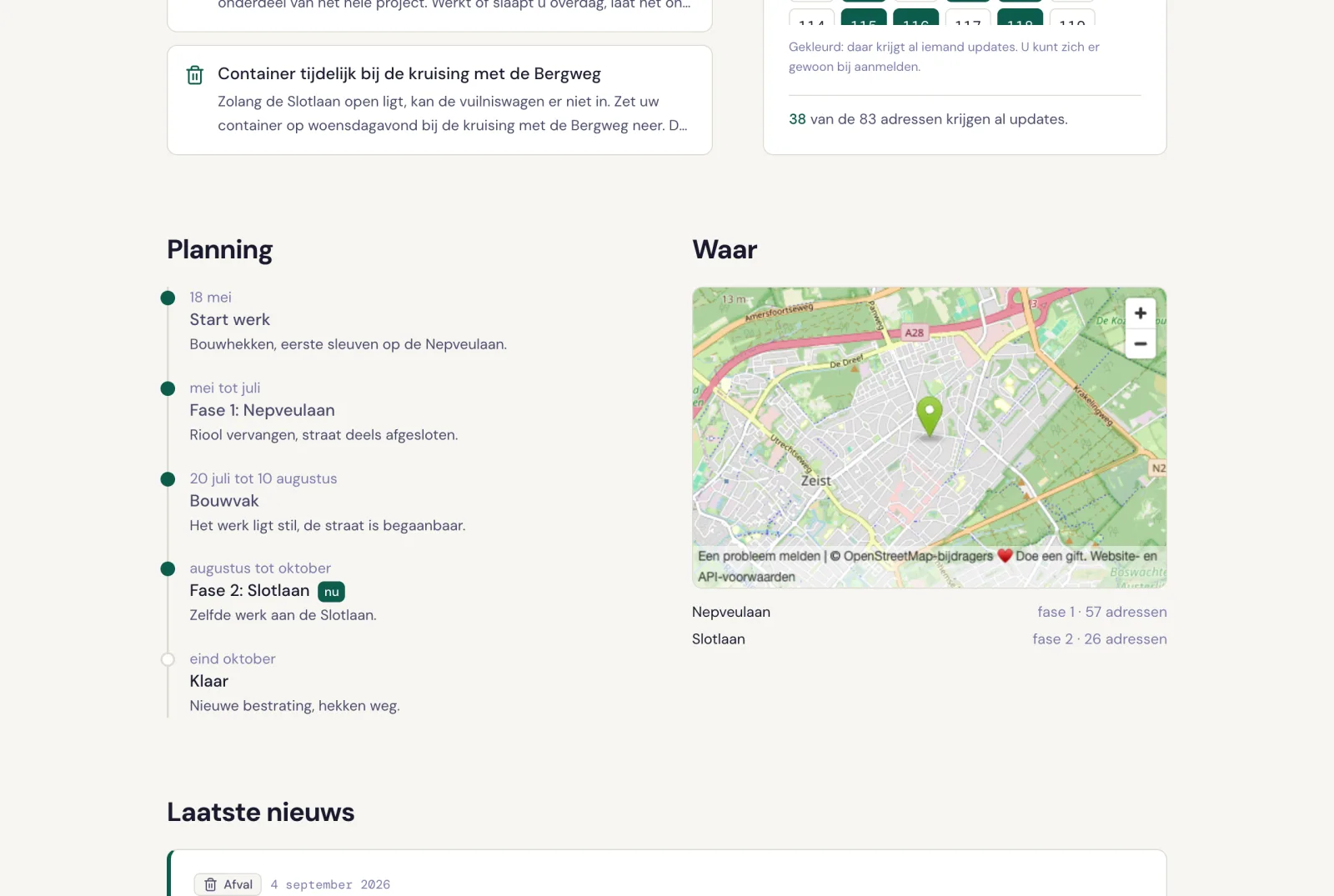Click the red heart icon in map attribution
Image resolution: width=1334 pixels, height=896 pixels.
(1005, 556)
